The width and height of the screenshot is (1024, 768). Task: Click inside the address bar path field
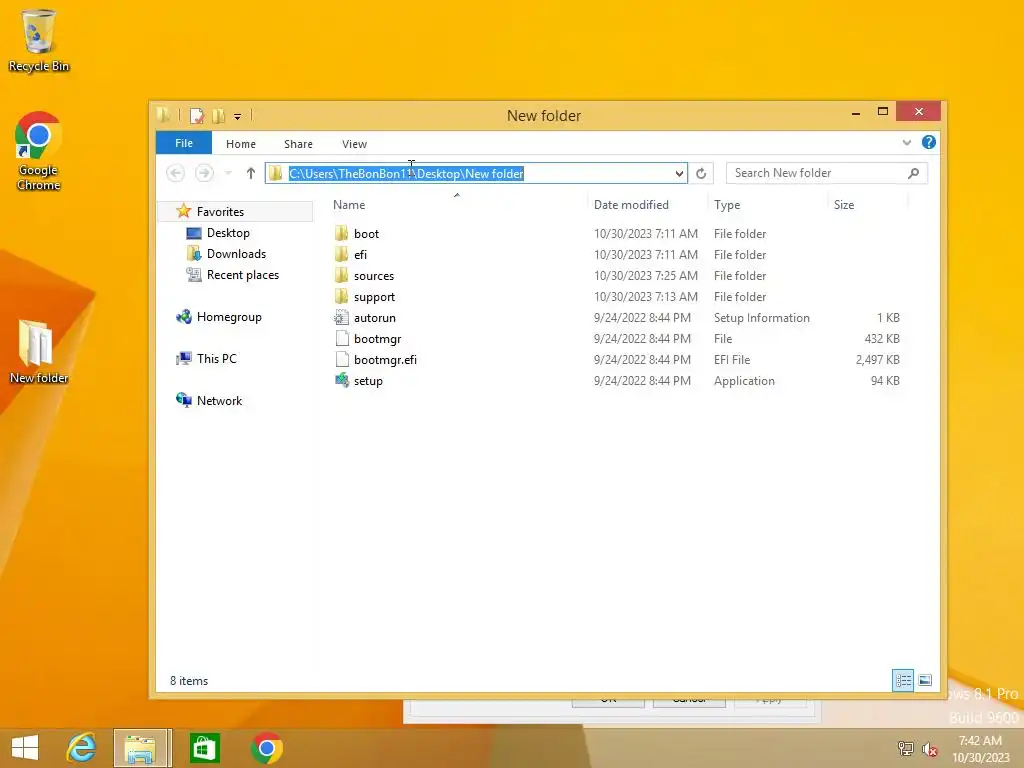tap(475, 173)
